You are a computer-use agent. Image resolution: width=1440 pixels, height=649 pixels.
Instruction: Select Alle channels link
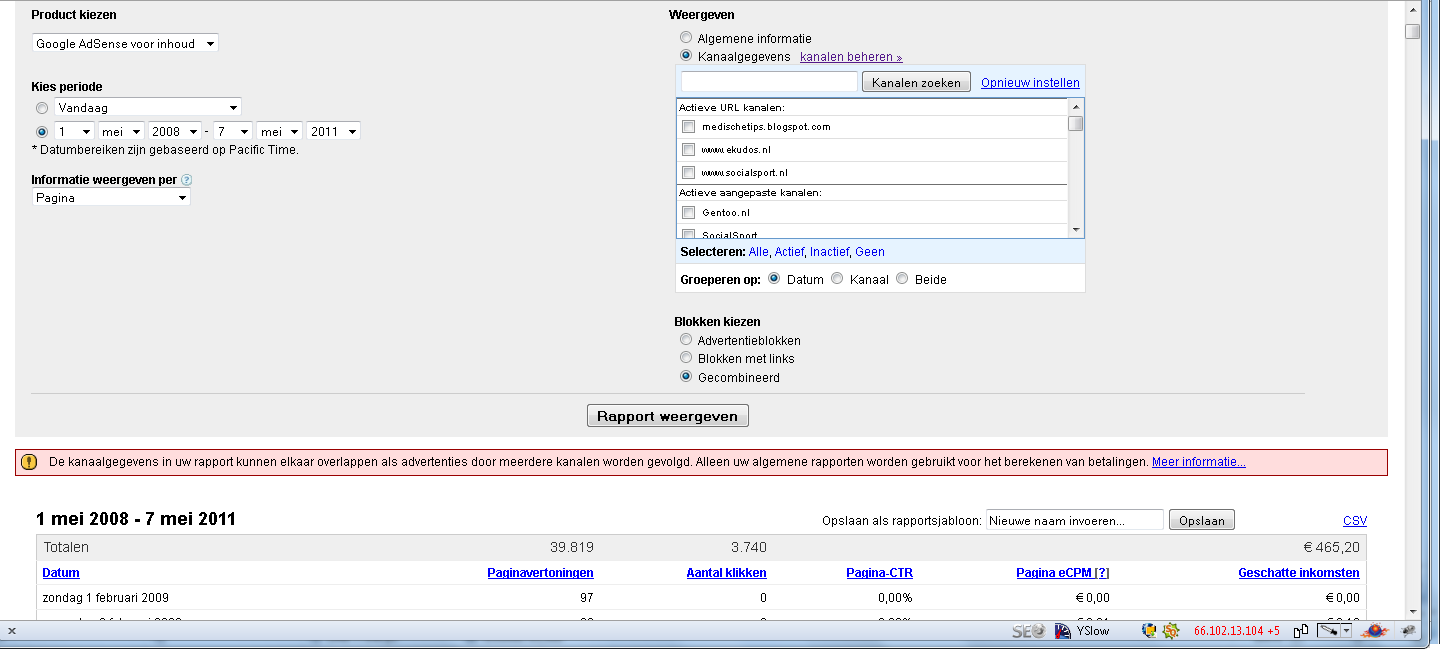(x=758, y=252)
